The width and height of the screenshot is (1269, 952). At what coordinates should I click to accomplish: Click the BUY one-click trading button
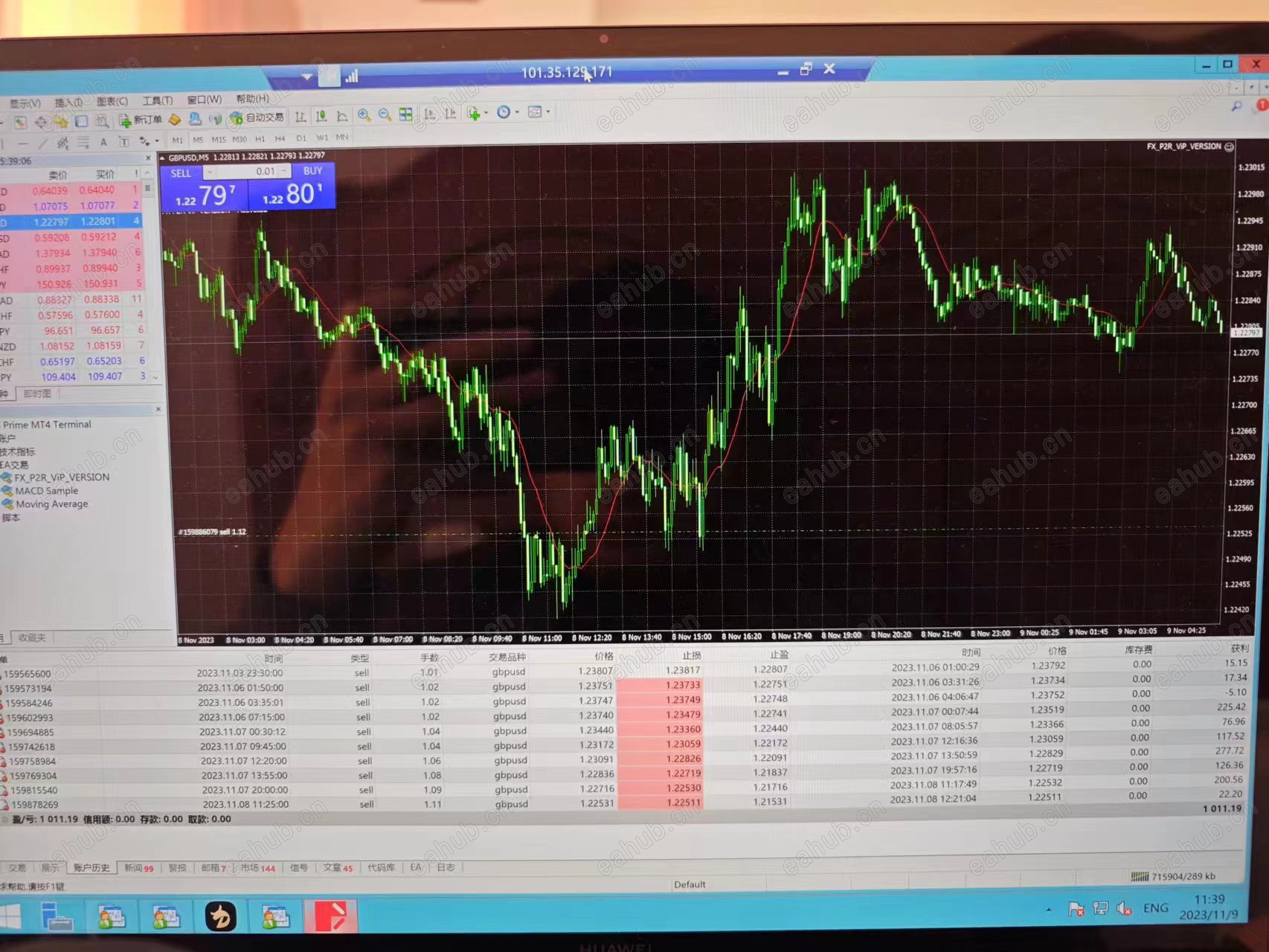coord(292,186)
